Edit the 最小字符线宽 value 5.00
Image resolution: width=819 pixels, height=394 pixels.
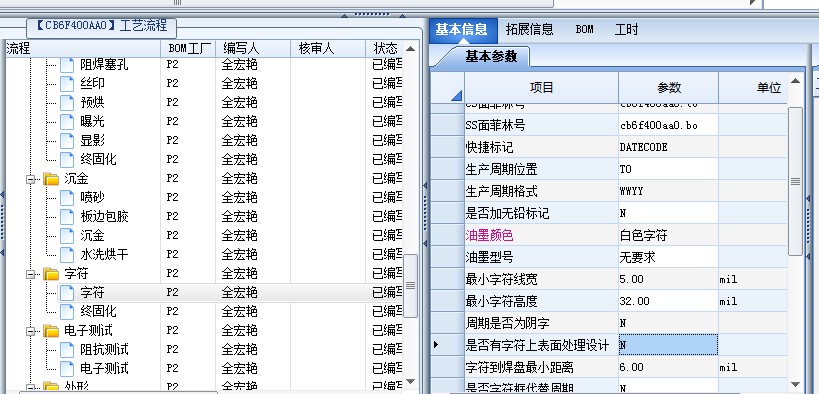click(x=668, y=279)
